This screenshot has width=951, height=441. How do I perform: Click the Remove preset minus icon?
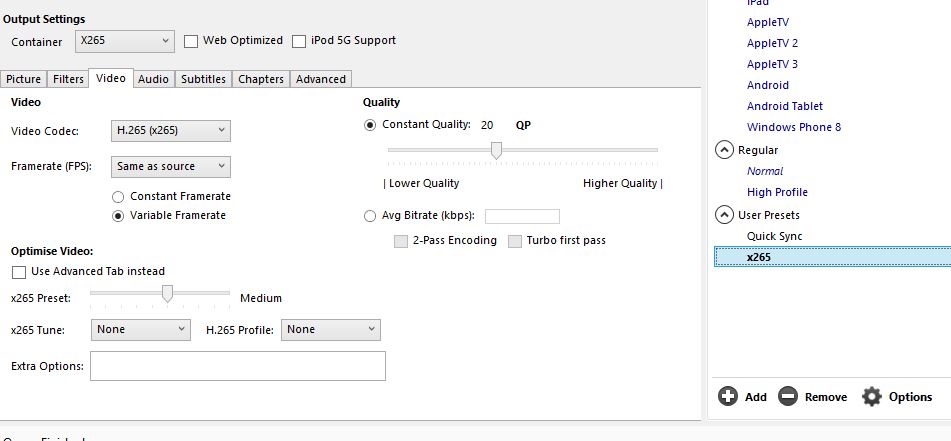click(788, 397)
